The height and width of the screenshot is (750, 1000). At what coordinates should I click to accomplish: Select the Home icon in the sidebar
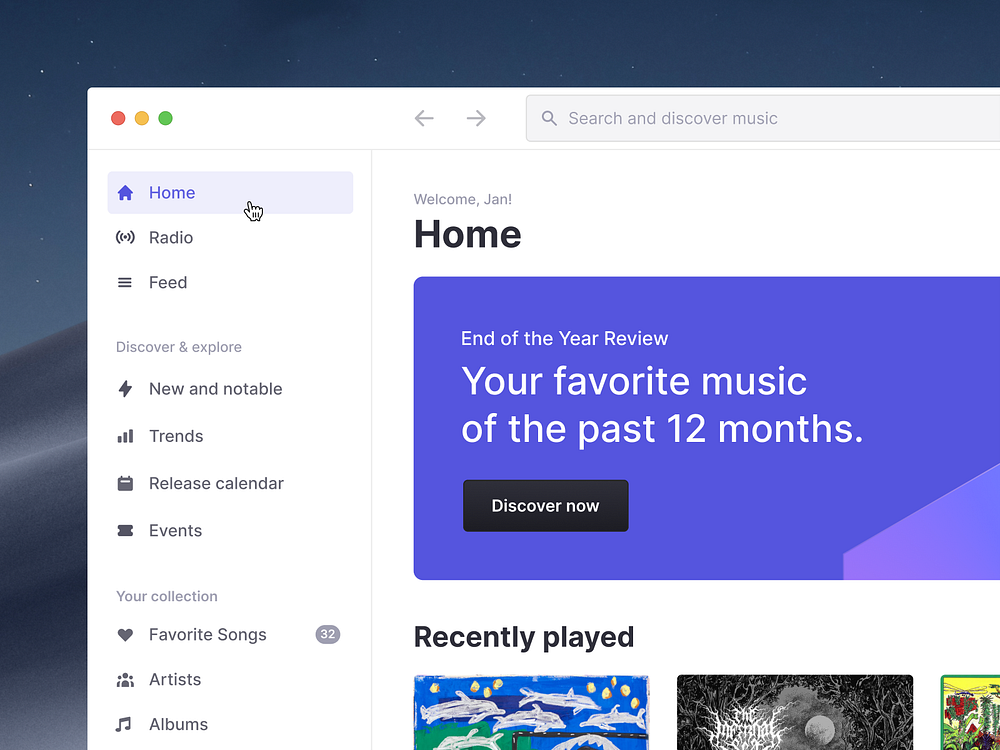click(x=125, y=192)
